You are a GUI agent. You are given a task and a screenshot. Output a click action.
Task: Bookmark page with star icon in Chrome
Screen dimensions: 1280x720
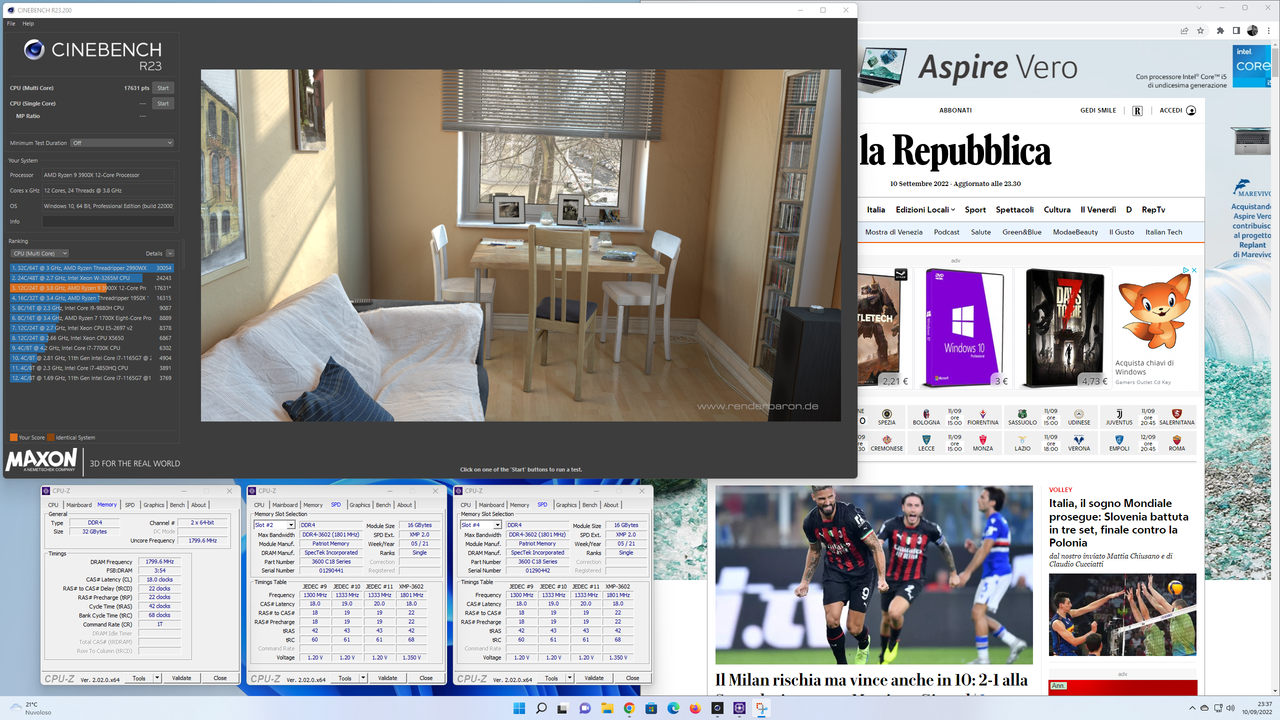1199,31
